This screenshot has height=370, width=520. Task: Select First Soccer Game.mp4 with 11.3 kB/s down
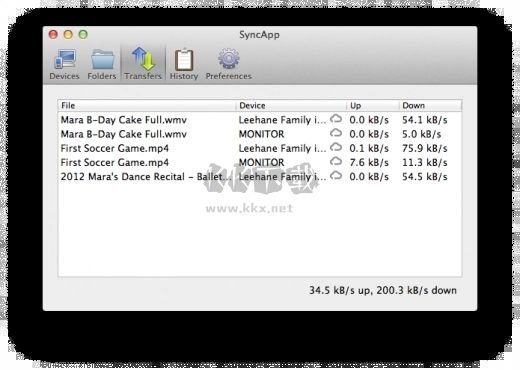point(115,163)
